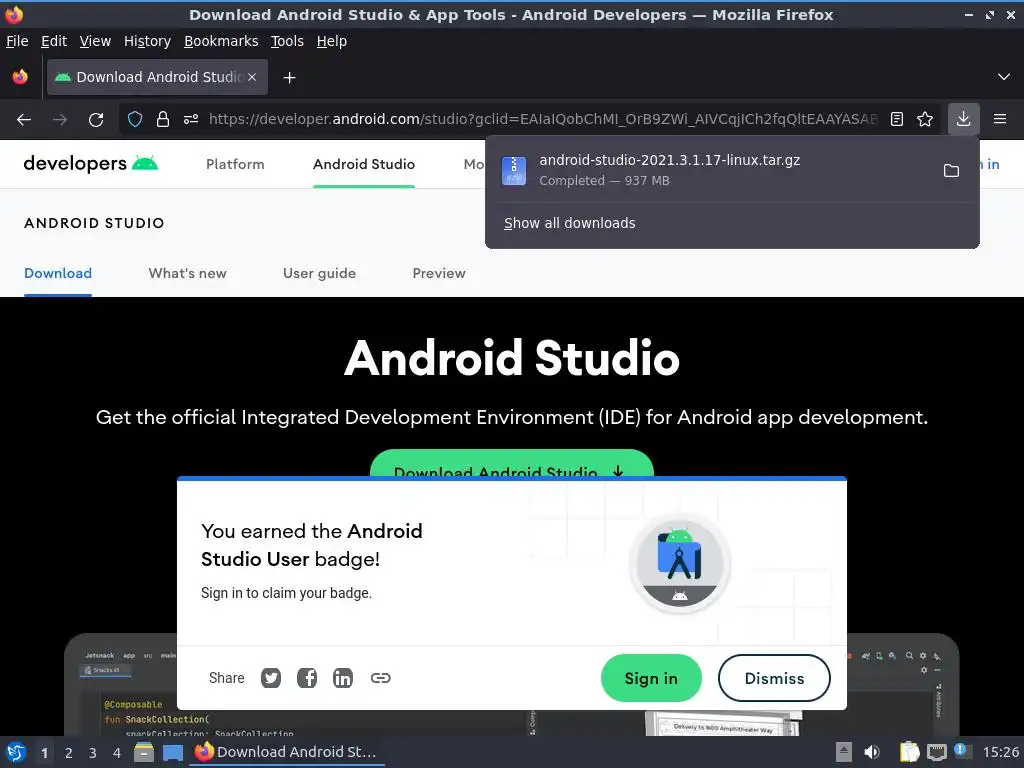Open the Tools menu
1024x768 pixels.
(287, 41)
